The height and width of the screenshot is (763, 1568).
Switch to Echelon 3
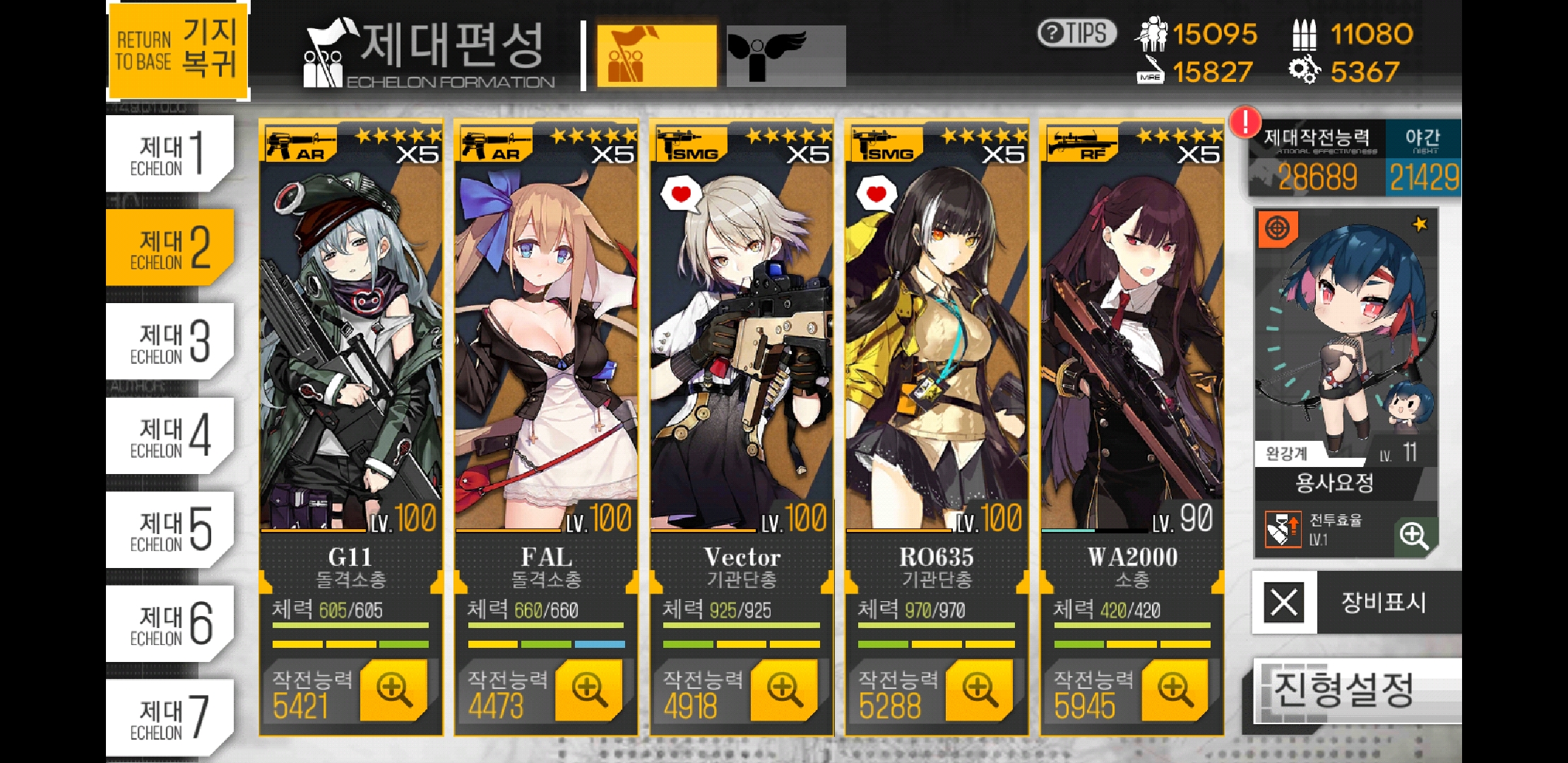(x=170, y=341)
